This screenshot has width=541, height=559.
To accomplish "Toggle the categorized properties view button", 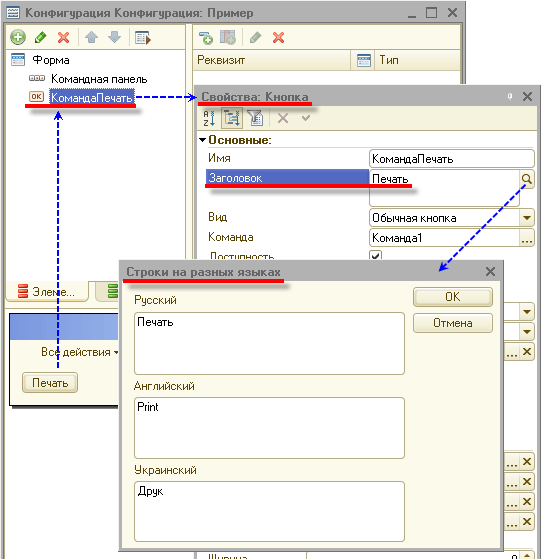I will [232, 118].
